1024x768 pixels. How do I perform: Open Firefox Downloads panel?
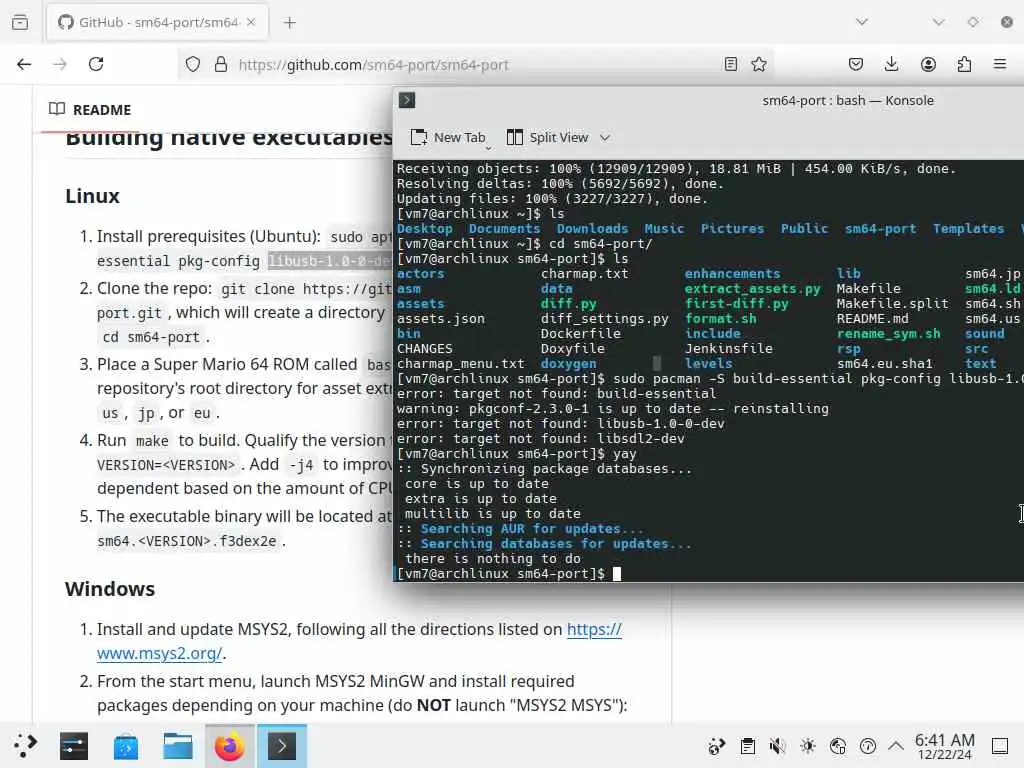point(891,64)
